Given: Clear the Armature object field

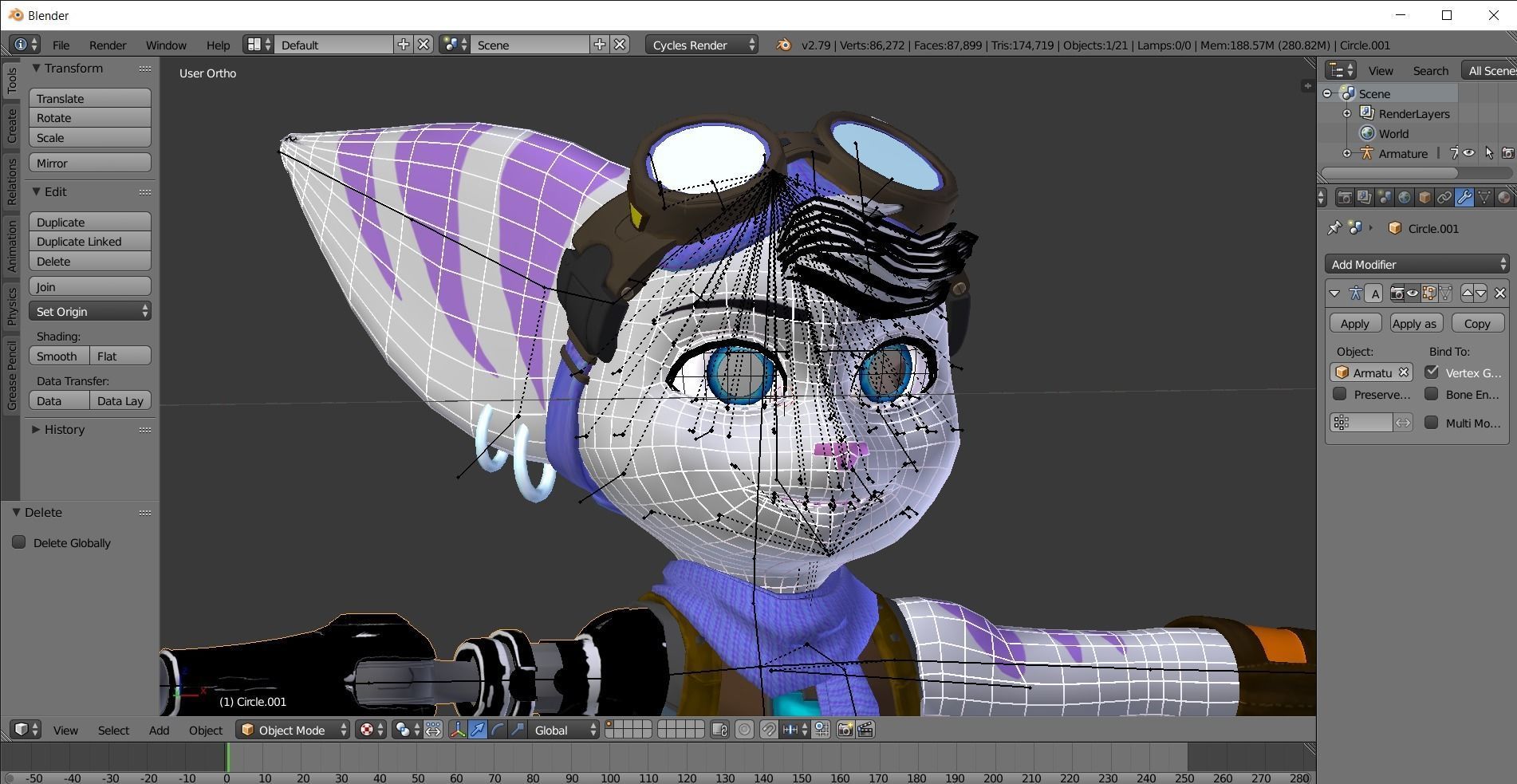Looking at the screenshot, I should pyautogui.click(x=1404, y=372).
